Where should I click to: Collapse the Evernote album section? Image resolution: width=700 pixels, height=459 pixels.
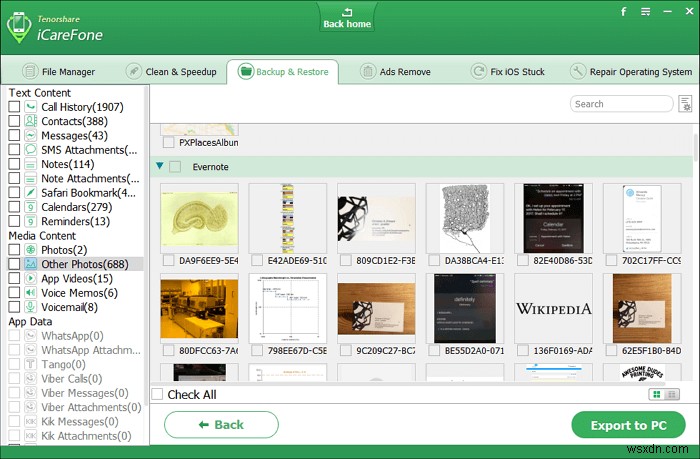tap(160, 166)
